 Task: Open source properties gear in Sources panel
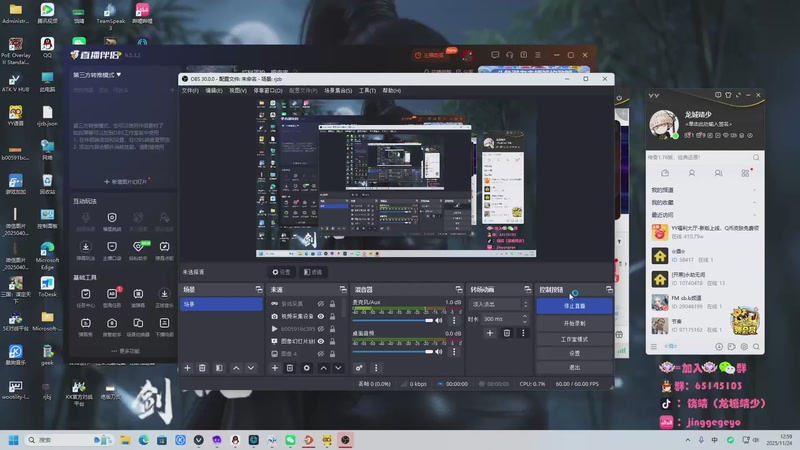click(306, 368)
